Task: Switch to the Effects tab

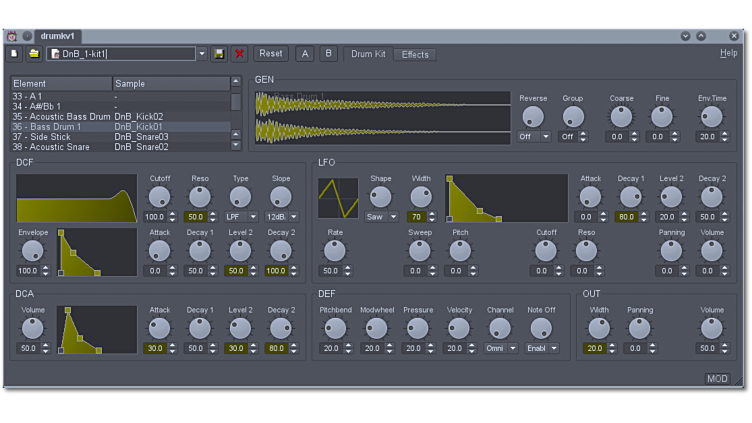Action: (415, 54)
